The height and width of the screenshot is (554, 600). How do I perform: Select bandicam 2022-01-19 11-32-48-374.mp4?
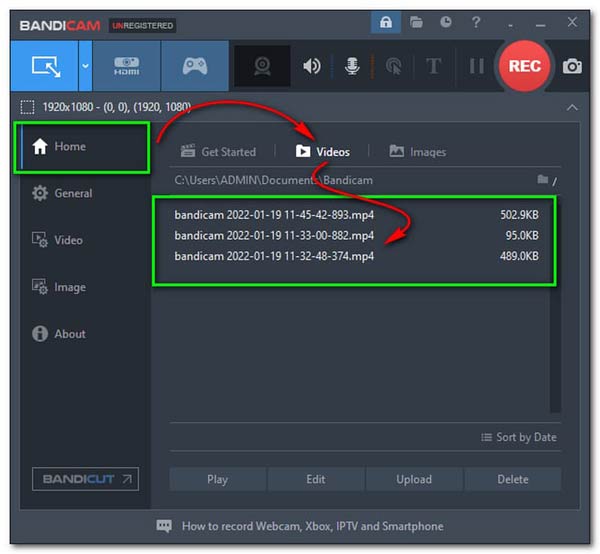tap(356, 256)
